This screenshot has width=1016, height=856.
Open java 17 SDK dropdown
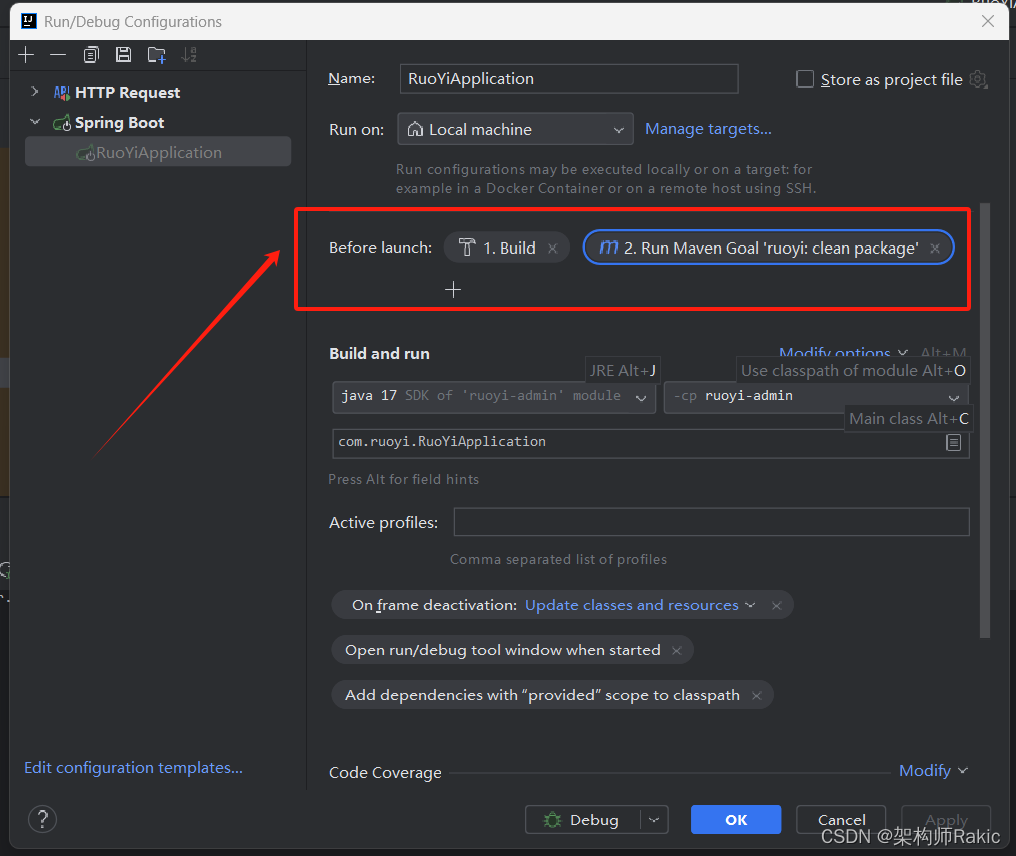point(494,397)
